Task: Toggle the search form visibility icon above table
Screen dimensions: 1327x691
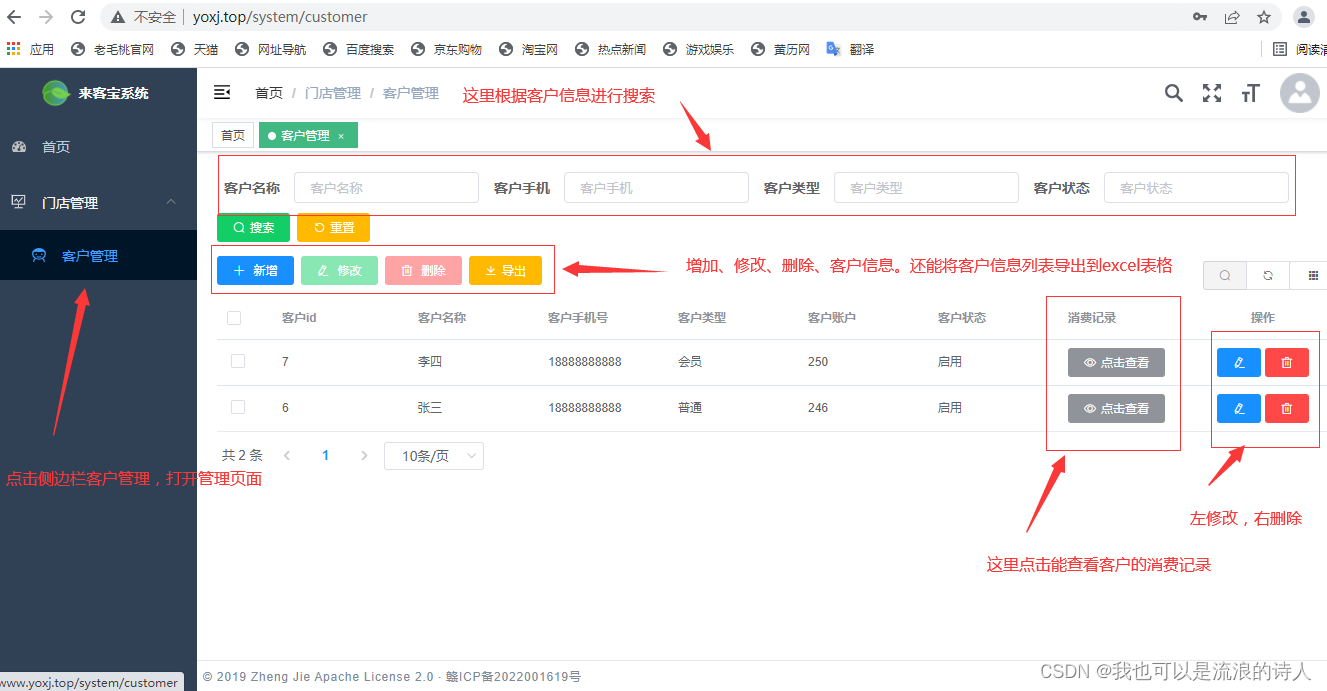Action: (1224, 275)
